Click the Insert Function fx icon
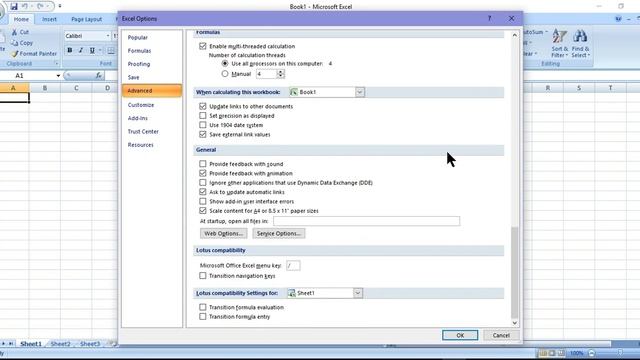The image size is (640, 360). 98,75
